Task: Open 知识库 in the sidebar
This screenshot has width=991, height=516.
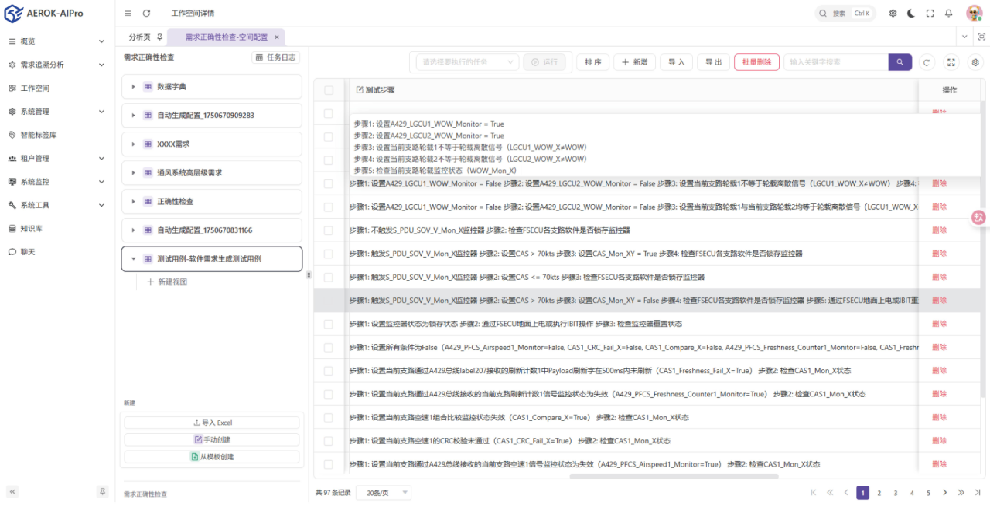Action: pos(32,228)
